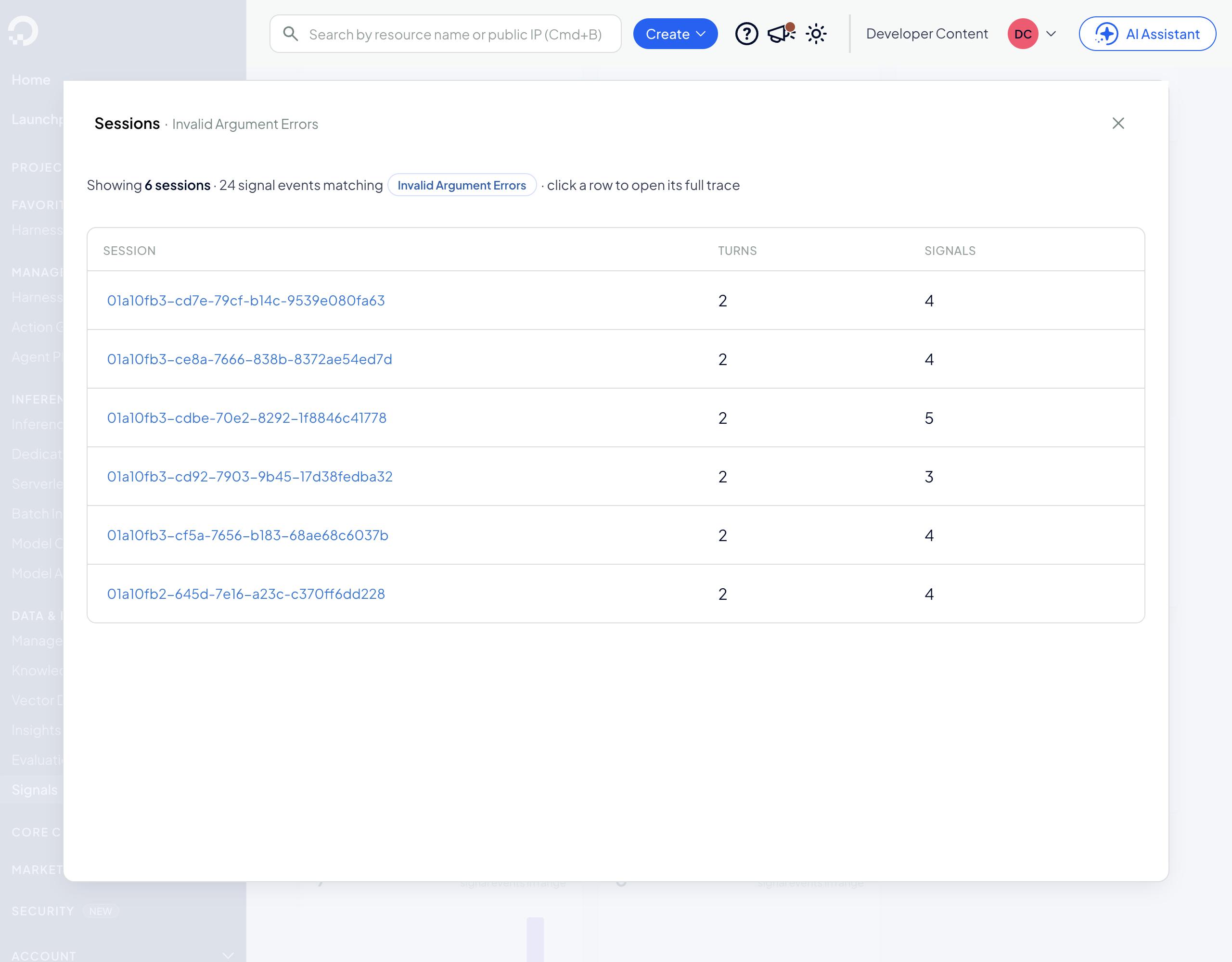The width and height of the screenshot is (1232, 962).
Task: Open the announcements megaphone icon
Action: point(781,34)
